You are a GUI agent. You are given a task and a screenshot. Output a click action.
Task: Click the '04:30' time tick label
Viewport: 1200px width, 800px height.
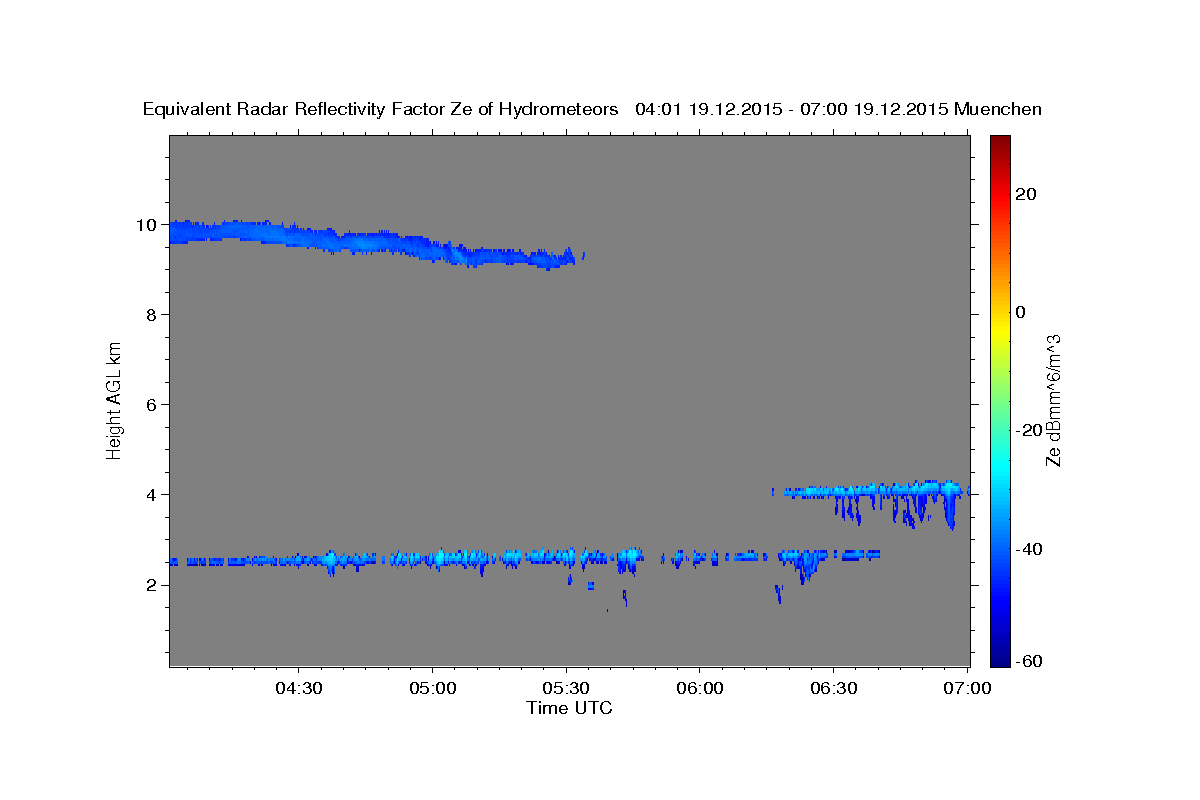(299, 688)
